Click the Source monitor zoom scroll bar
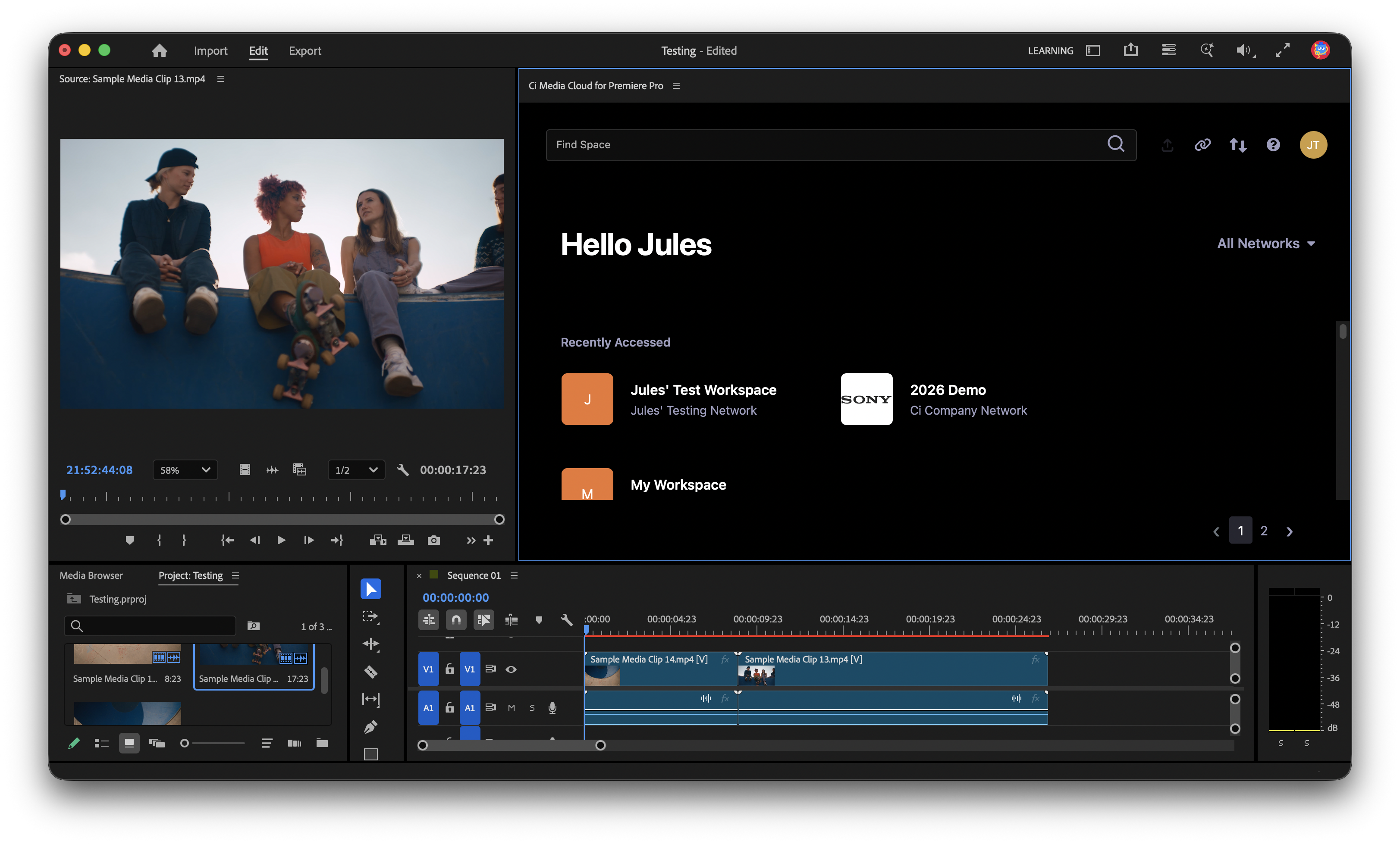The height and width of the screenshot is (844, 1400). pyautogui.click(x=282, y=520)
